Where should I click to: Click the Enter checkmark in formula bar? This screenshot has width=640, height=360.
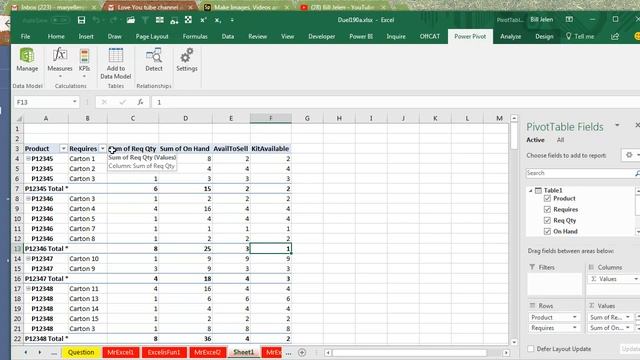(122, 102)
